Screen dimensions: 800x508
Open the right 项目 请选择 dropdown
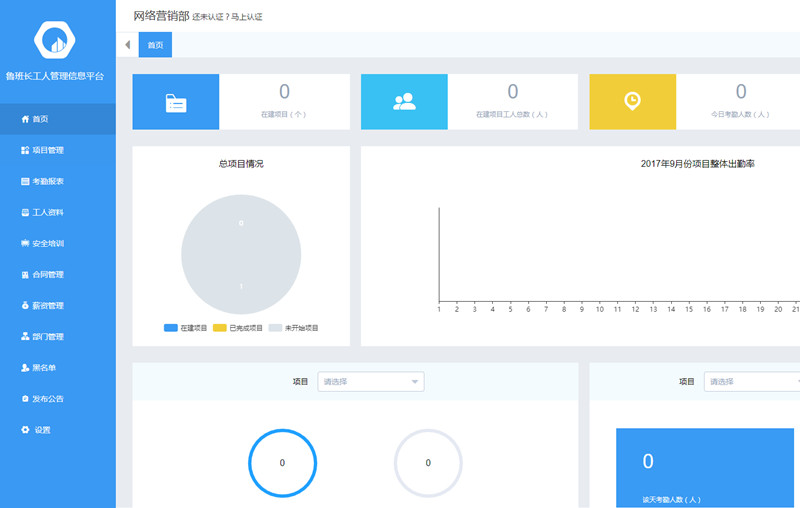pos(752,381)
